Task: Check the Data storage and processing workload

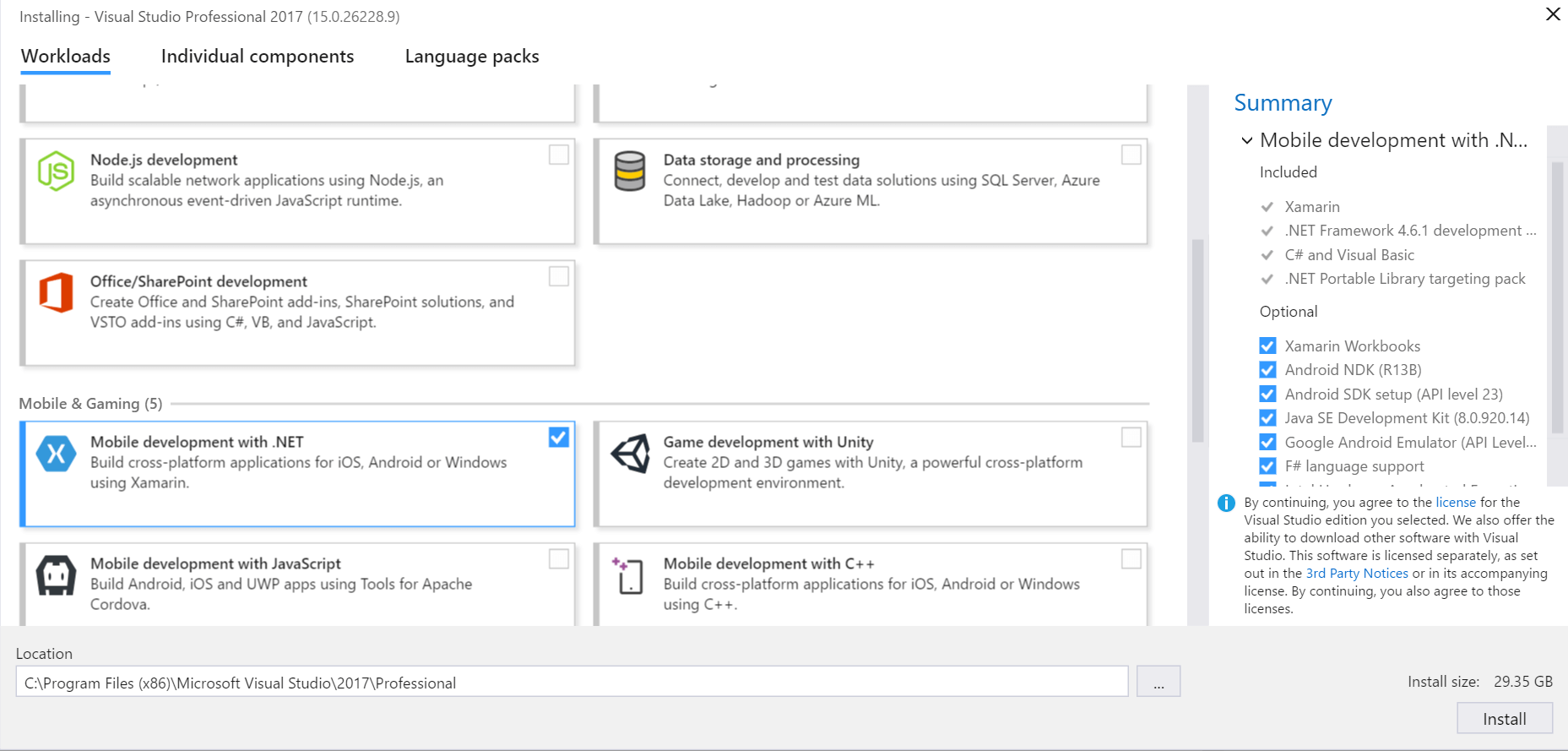Action: point(1131,155)
